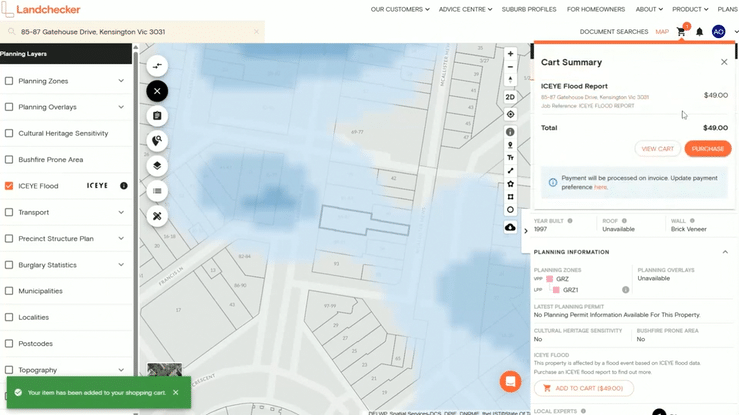Select the text annotation tool

click(x=510, y=158)
